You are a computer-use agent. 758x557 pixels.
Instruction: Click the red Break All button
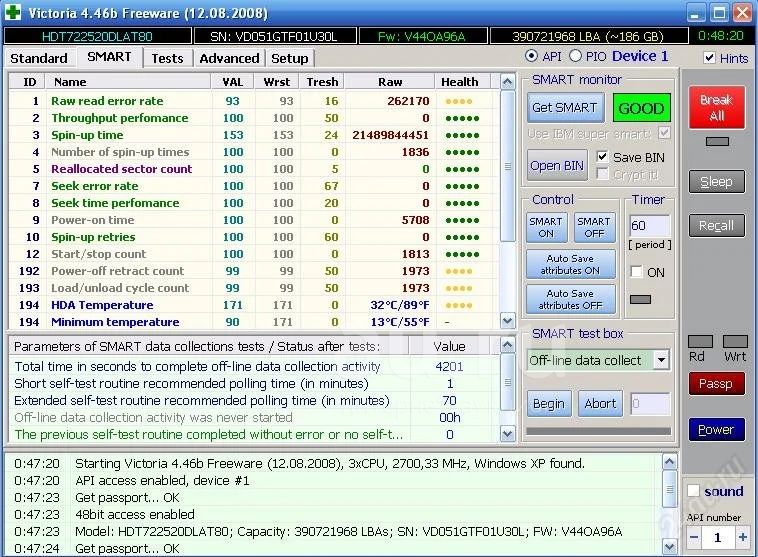tap(716, 107)
